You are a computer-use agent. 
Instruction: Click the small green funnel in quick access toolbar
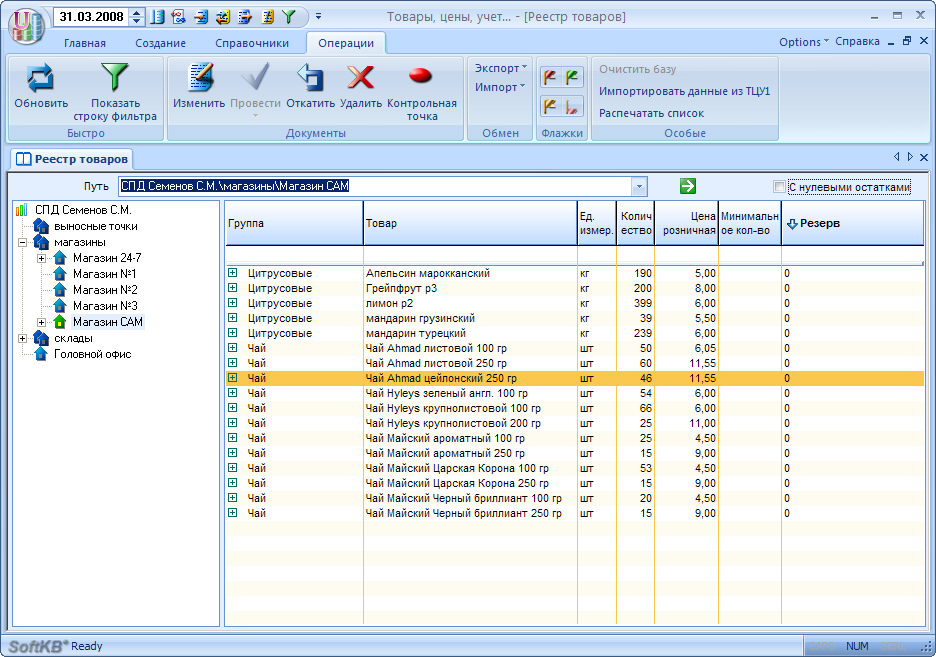(289, 17)
